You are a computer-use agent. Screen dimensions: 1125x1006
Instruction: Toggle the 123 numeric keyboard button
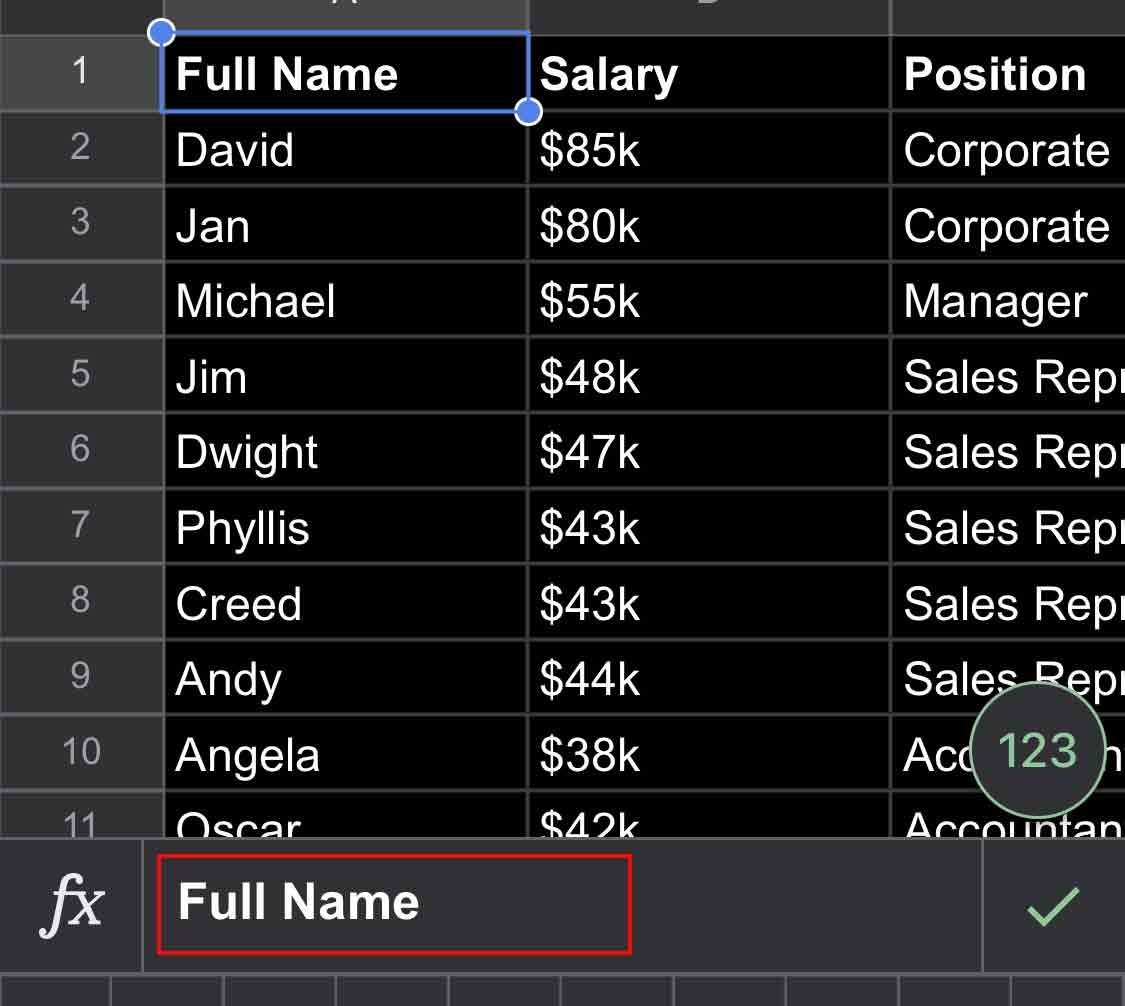(1037, 750)
